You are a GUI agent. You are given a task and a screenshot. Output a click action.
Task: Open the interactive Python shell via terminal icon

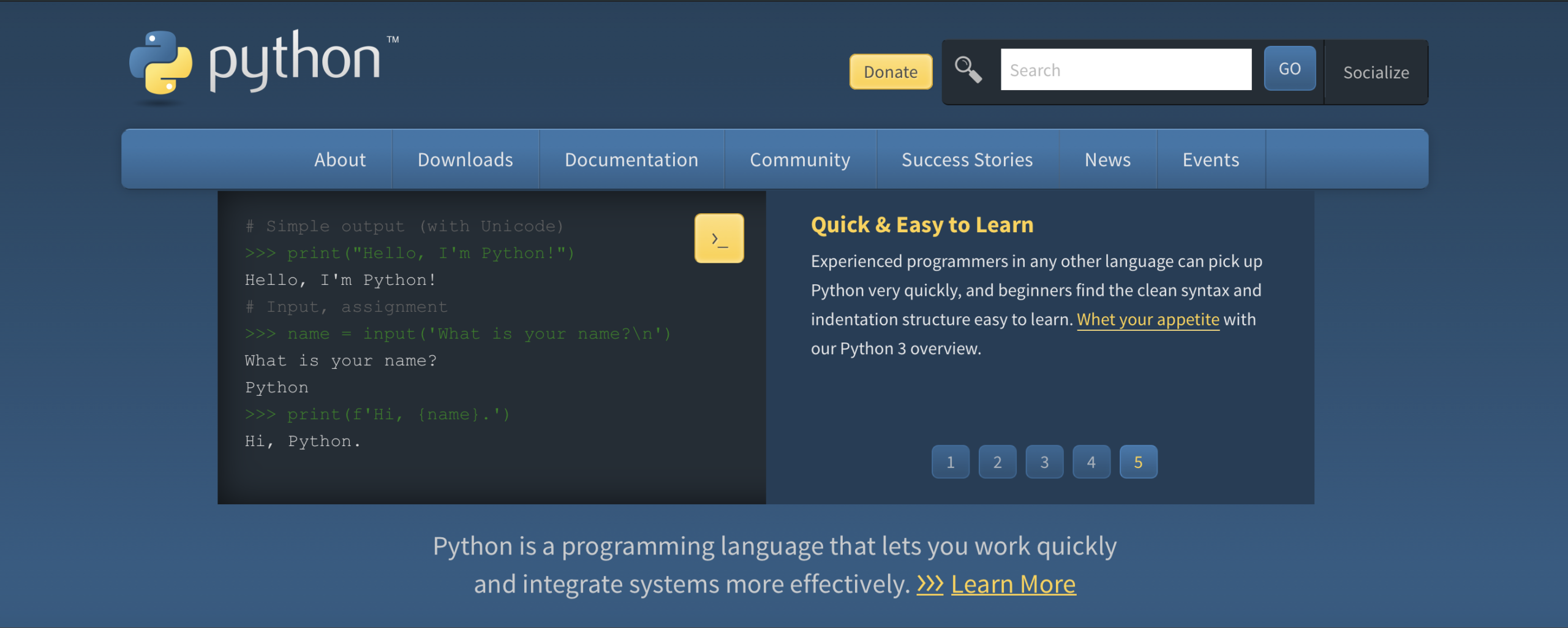click(x=718, y=238)
